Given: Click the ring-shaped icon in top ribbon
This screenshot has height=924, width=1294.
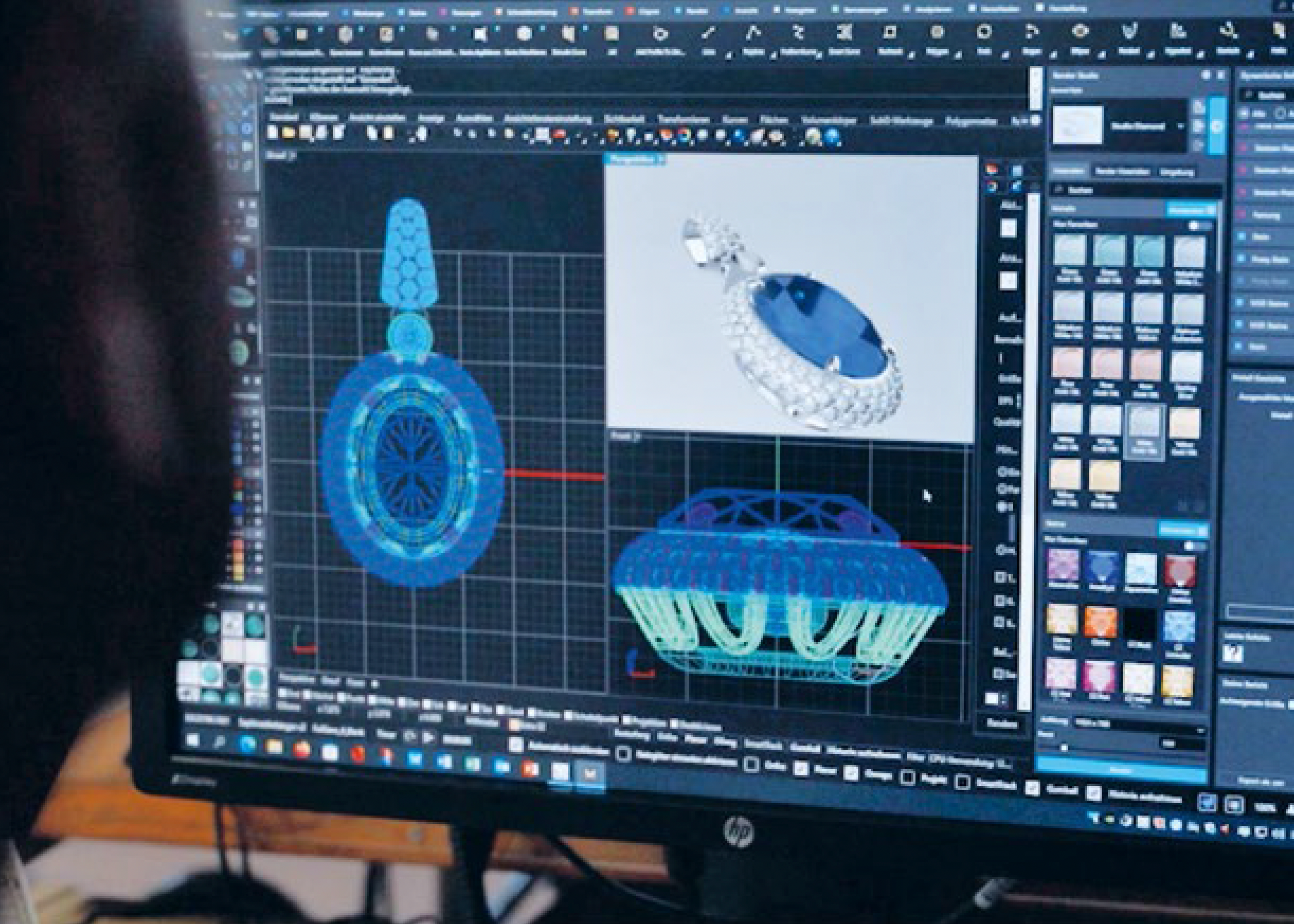Looking at the screenshot, I should 984,32.
